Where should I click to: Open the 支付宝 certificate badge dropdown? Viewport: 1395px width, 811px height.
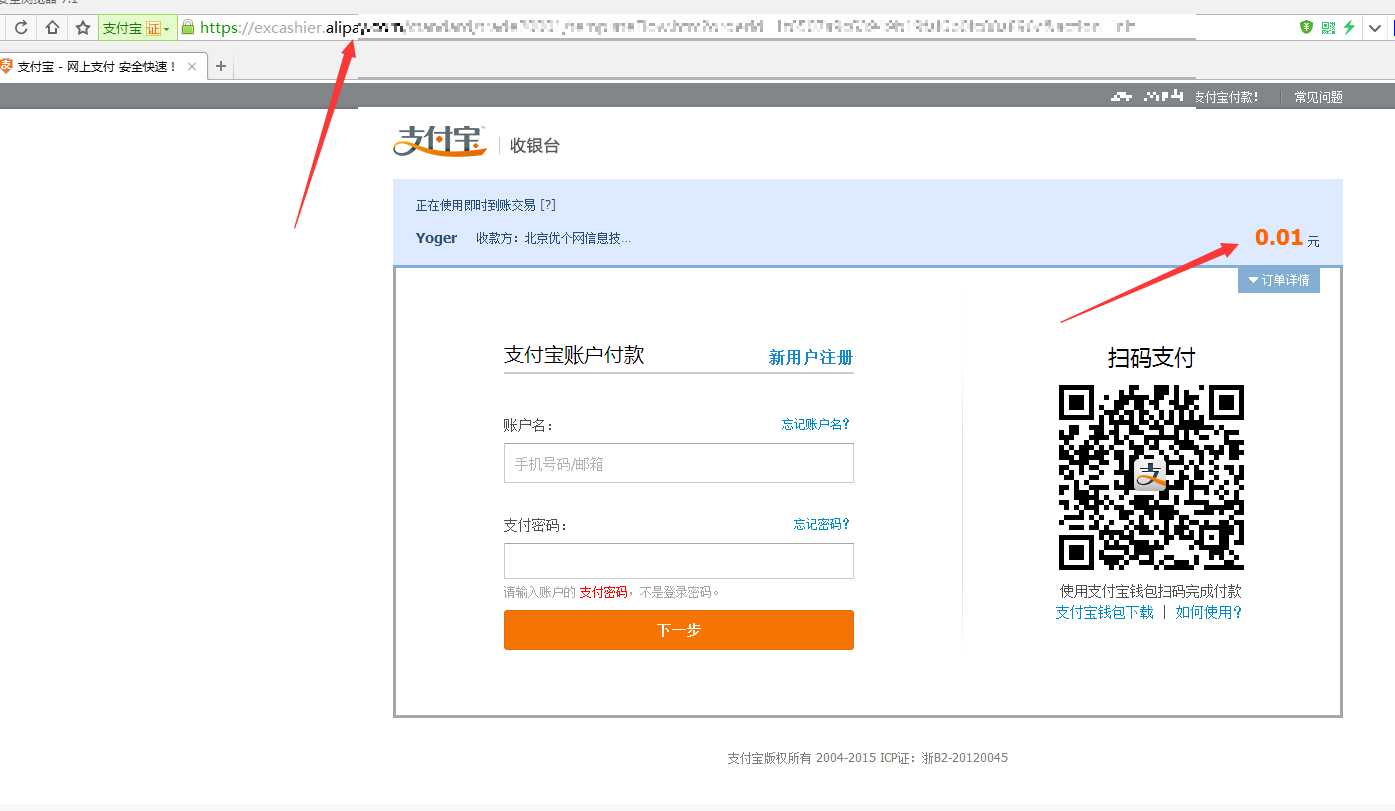click(137, 28)
